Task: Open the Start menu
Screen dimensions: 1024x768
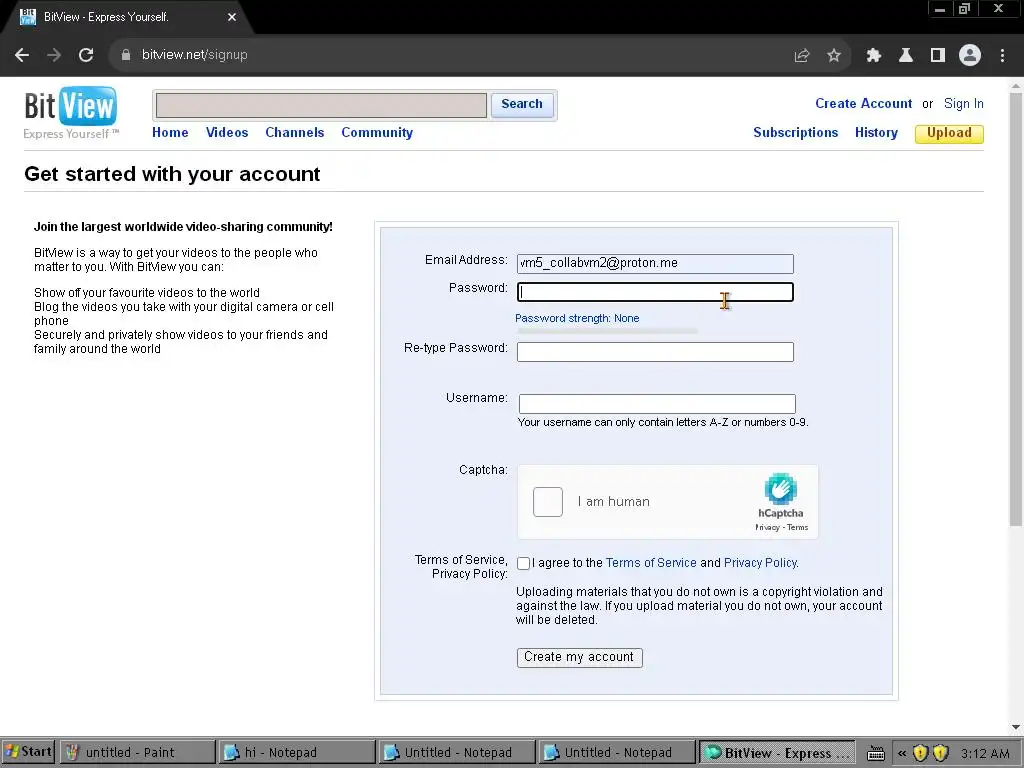Action: point(27,752)
